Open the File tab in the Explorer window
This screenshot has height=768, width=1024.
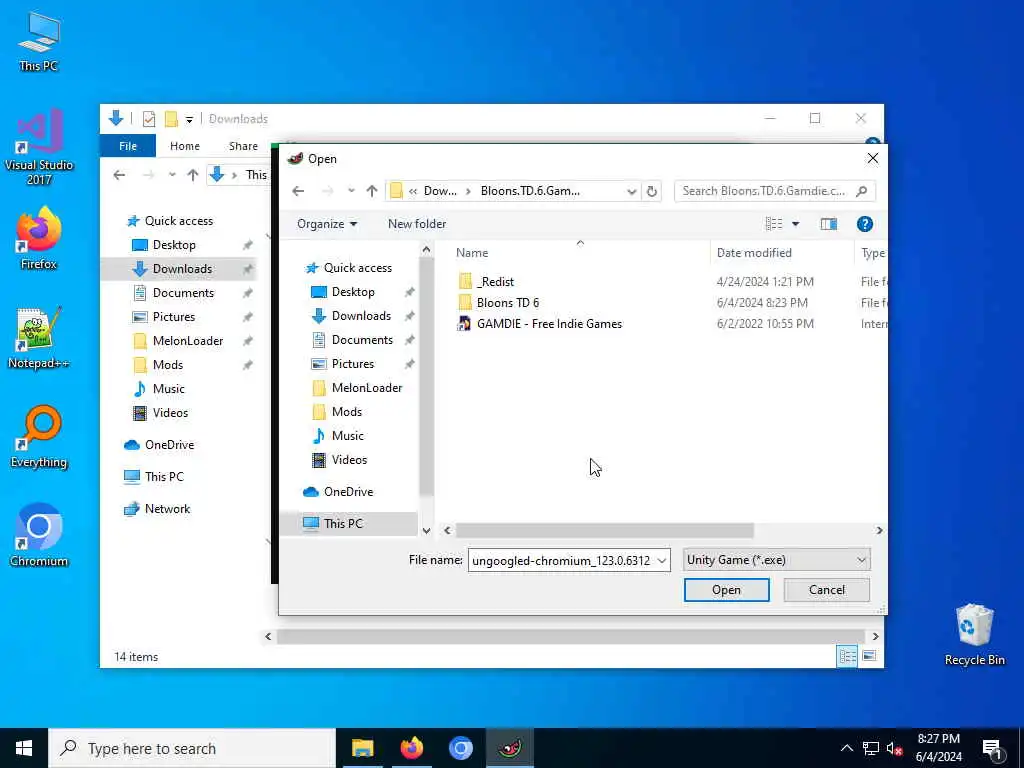[128, 146]
